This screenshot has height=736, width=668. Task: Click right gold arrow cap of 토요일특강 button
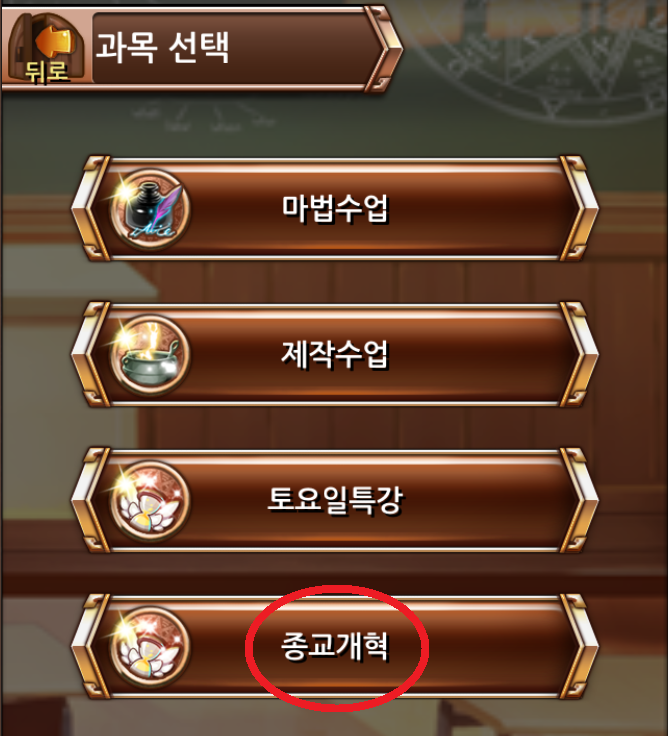[579, 500]
